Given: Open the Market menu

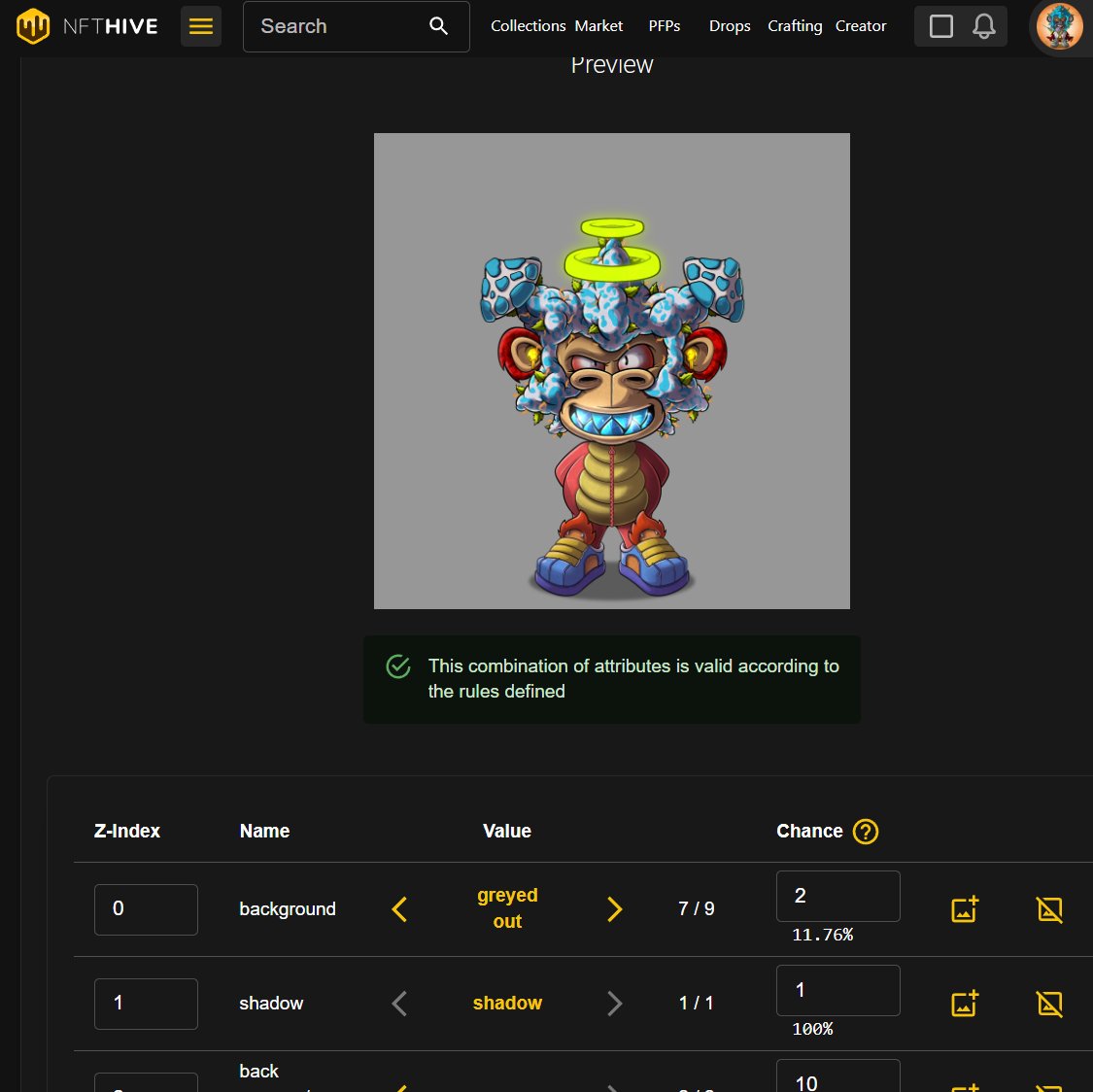Looking at the screenshot, I should click(x=598, y=26).
